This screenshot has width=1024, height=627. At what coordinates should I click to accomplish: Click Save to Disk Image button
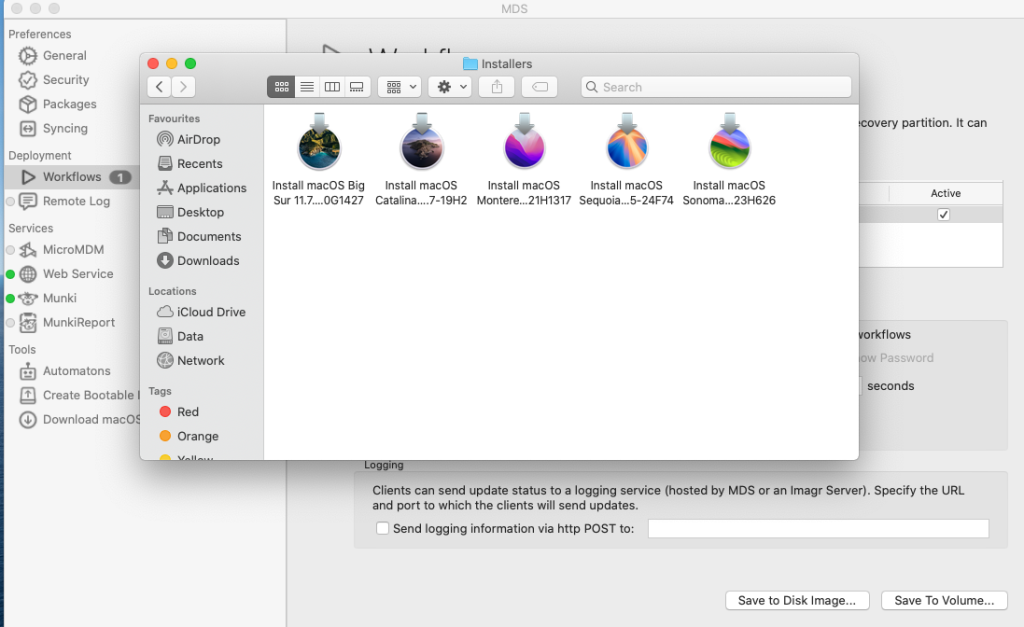coord(797,600)
